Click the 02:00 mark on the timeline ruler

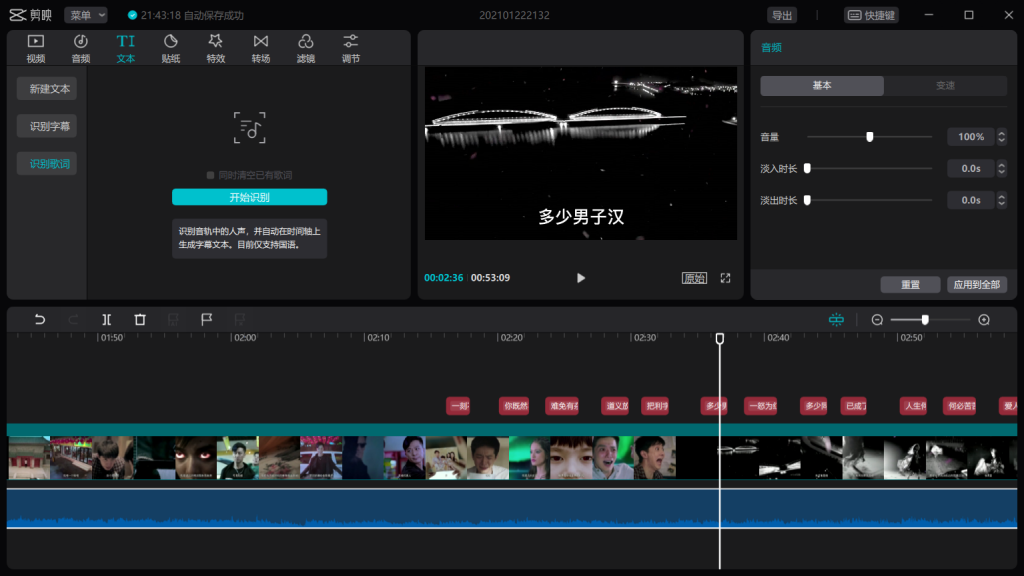point(245,338)
